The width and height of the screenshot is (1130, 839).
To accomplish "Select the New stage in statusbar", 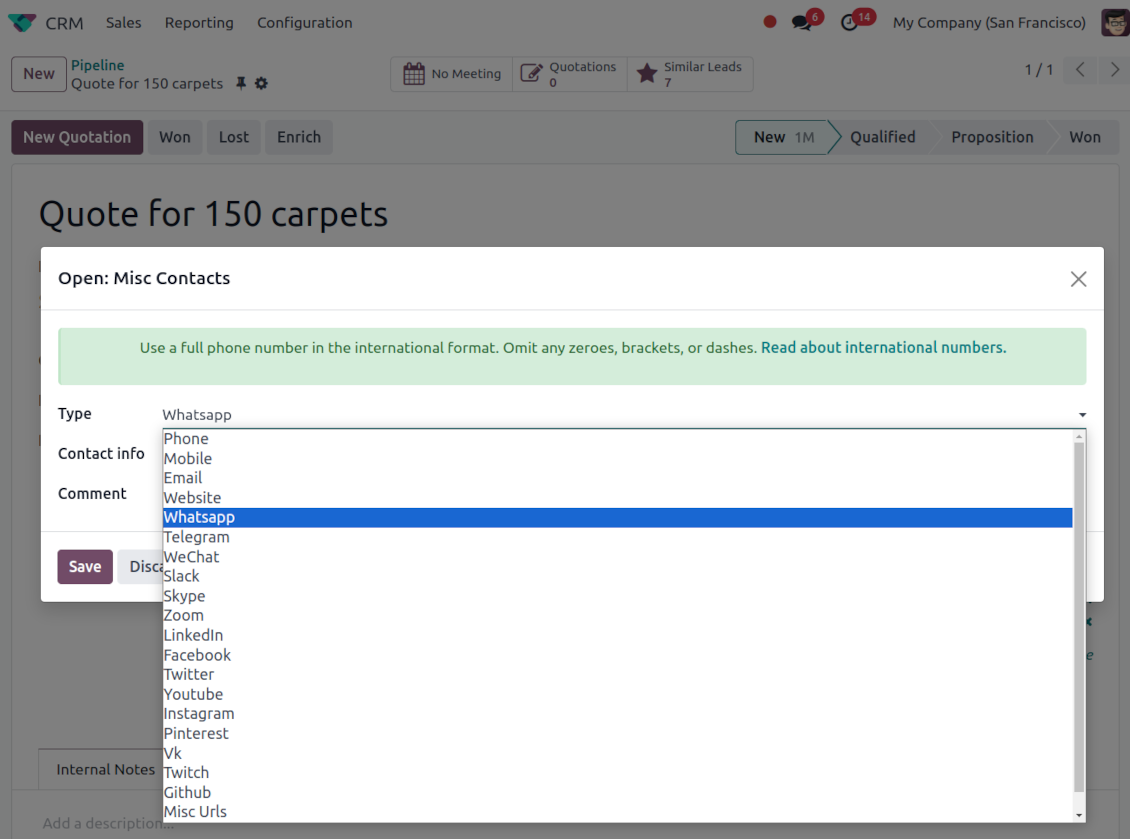I will (x=783, y=137).
